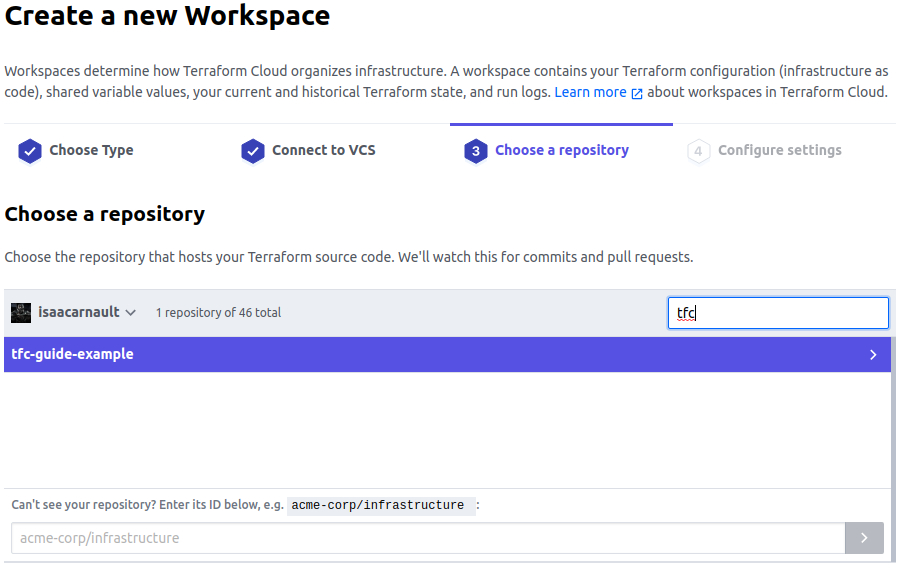Click the step 4 hexagon icon
The image size is (900, 570).
pos(698,152)
